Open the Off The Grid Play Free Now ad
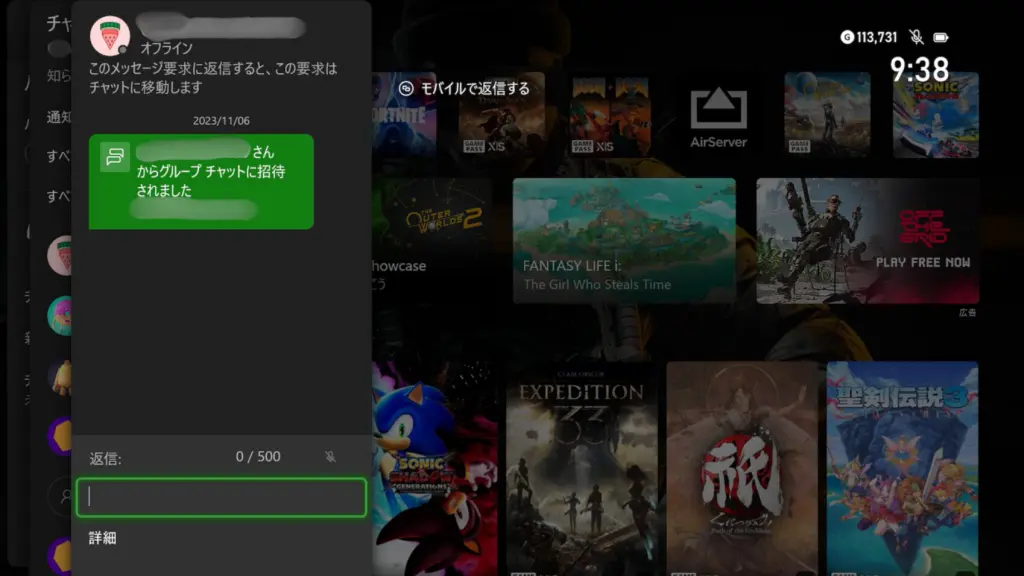 [x=867, y=241]
